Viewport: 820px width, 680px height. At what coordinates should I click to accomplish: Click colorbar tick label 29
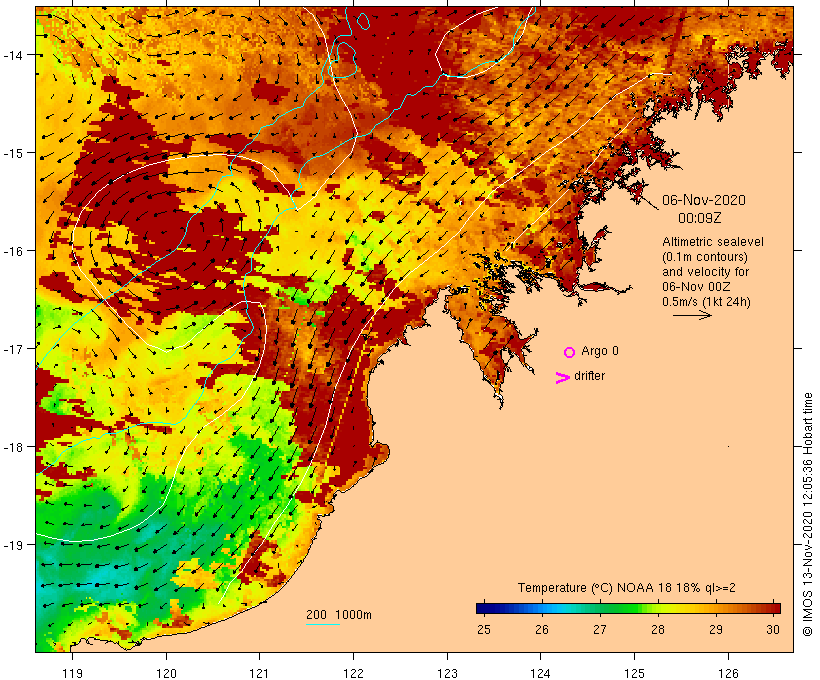(716, 629)
